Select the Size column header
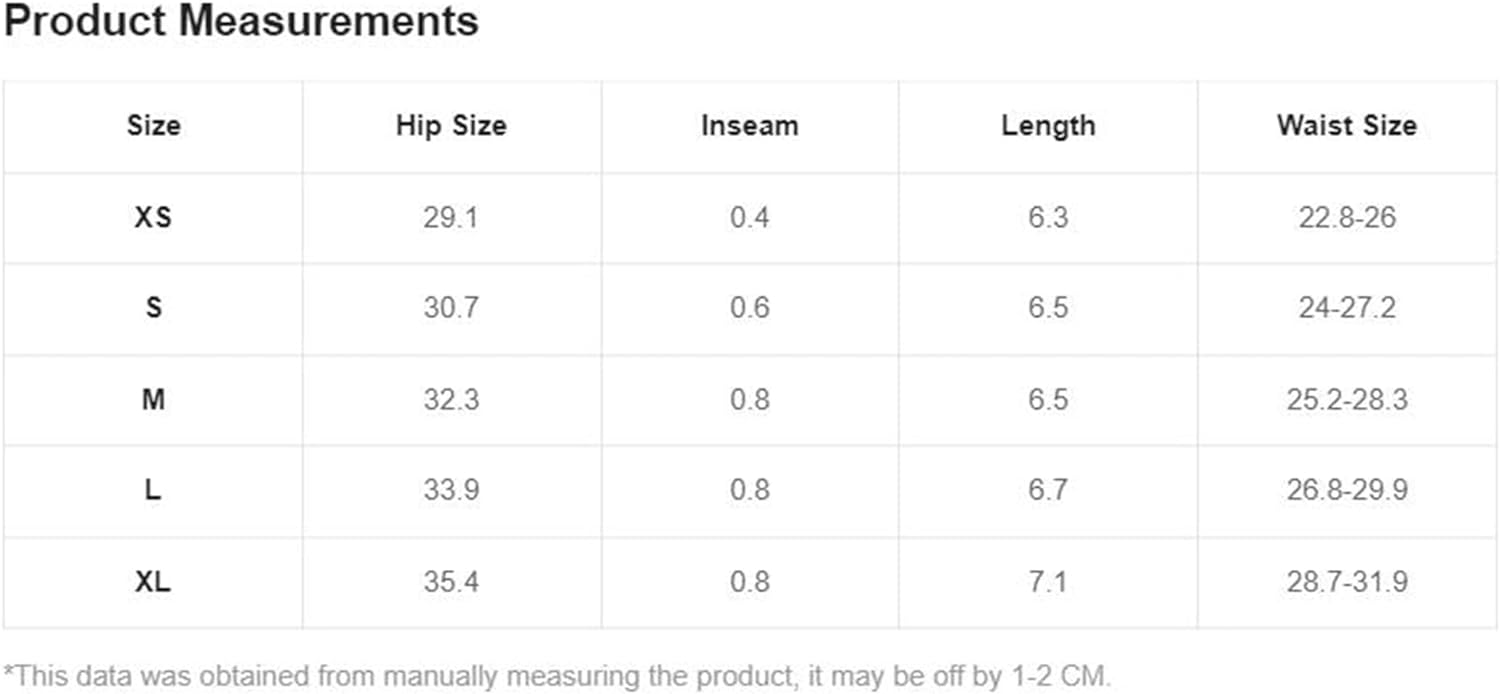This screenshot has height=694, width=1500. 153,126
